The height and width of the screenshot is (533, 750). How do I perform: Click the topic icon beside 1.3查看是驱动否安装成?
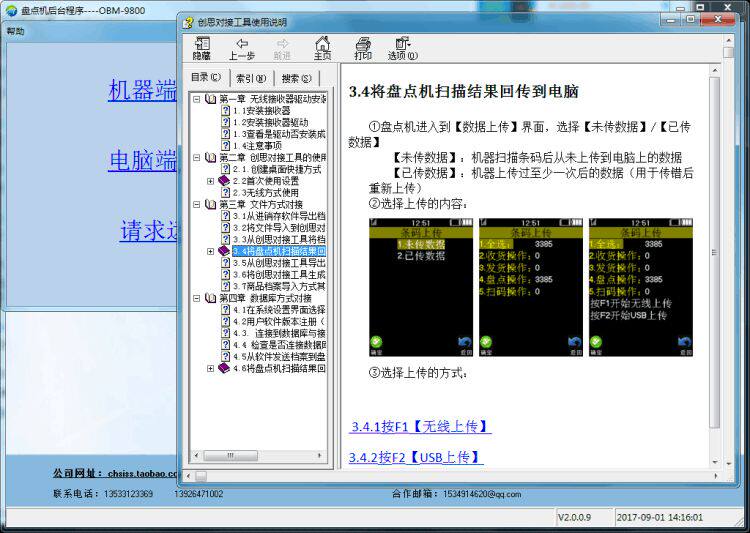226,134
